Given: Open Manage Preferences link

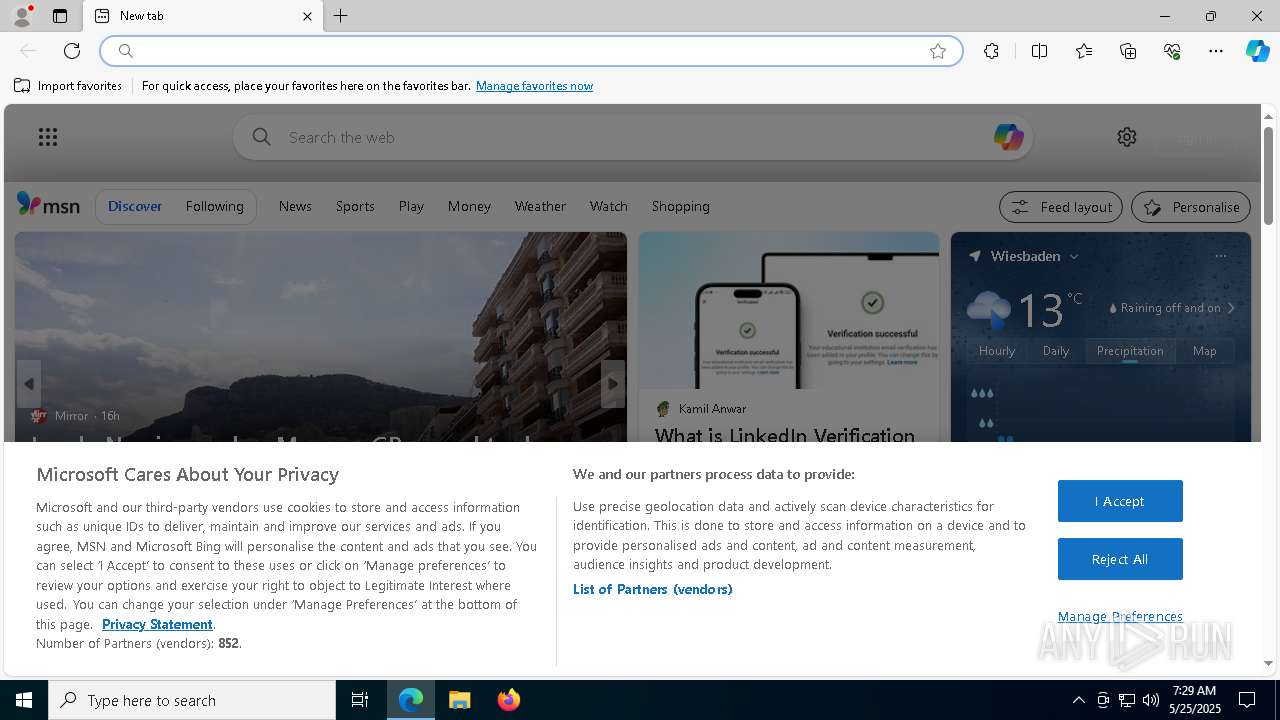Looking at the screenshot, I should (x=1120, y=616).
